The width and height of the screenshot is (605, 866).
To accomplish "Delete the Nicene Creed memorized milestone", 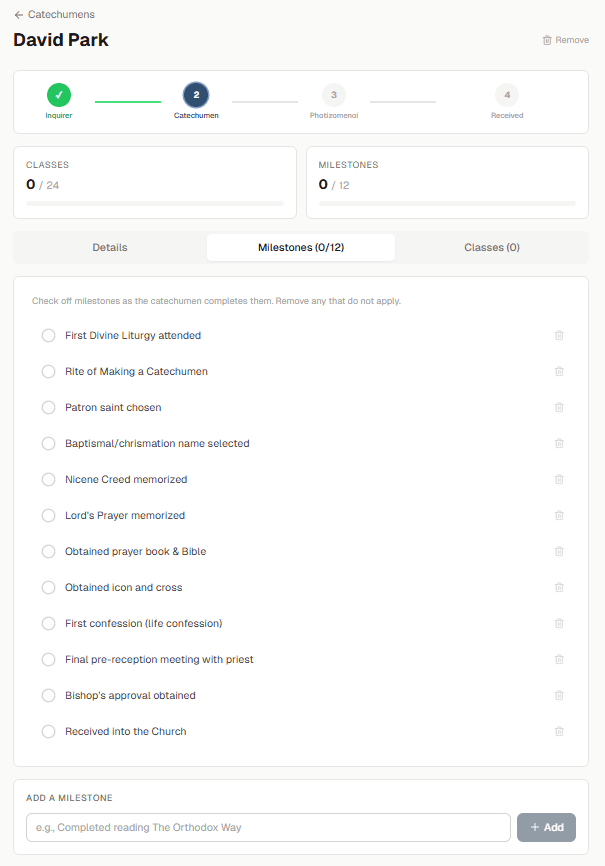I will coord(559,479).
